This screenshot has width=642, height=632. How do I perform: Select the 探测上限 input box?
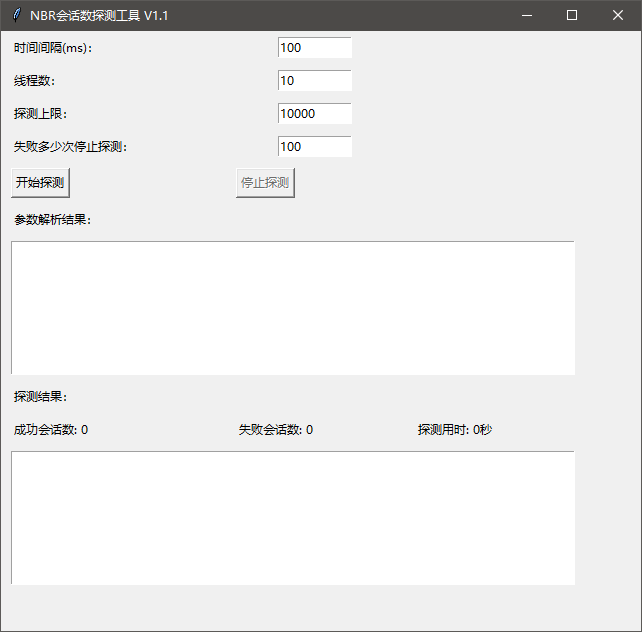(314, 113)
